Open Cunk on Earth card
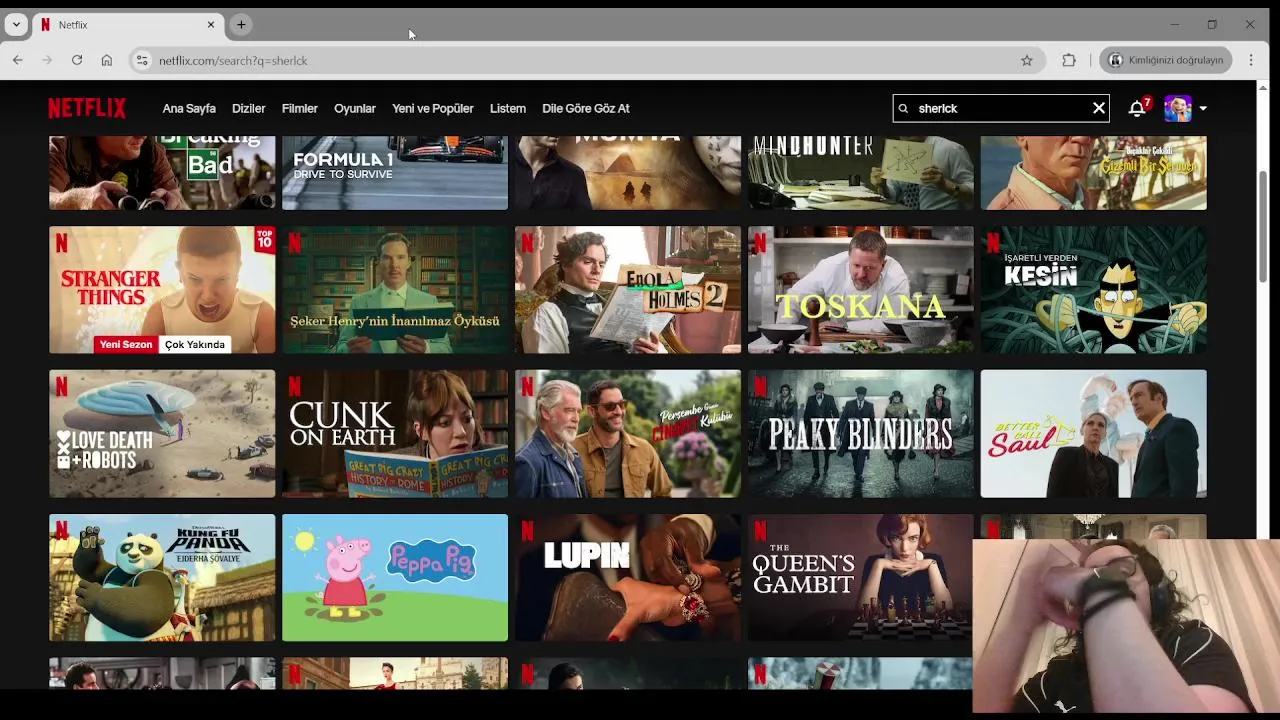Viewport: 1280px width, 720px height. click(395, 433)
